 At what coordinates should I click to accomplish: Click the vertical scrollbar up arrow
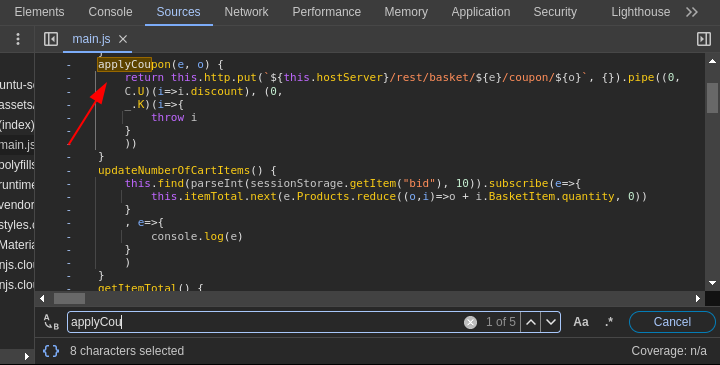(712, 61)
